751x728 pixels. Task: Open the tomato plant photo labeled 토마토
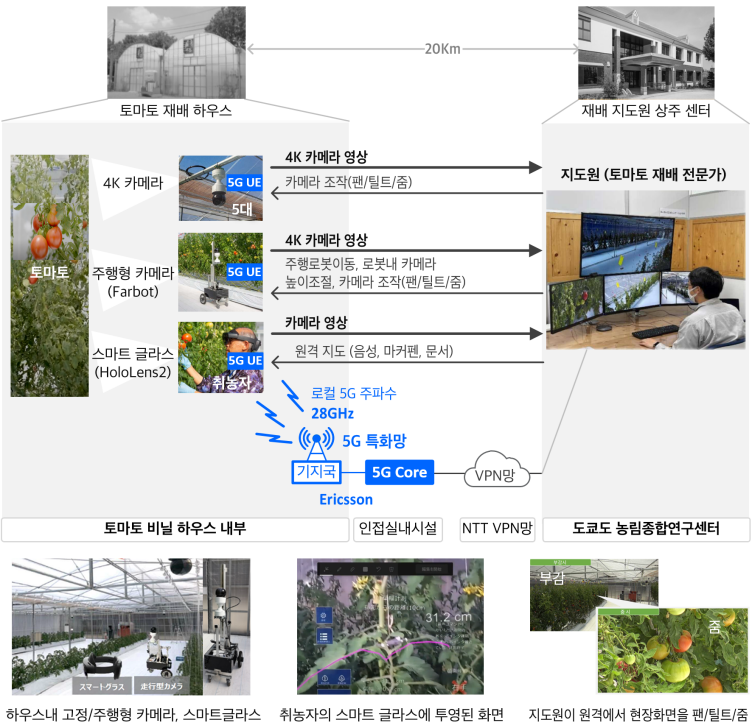coord(50,275)
